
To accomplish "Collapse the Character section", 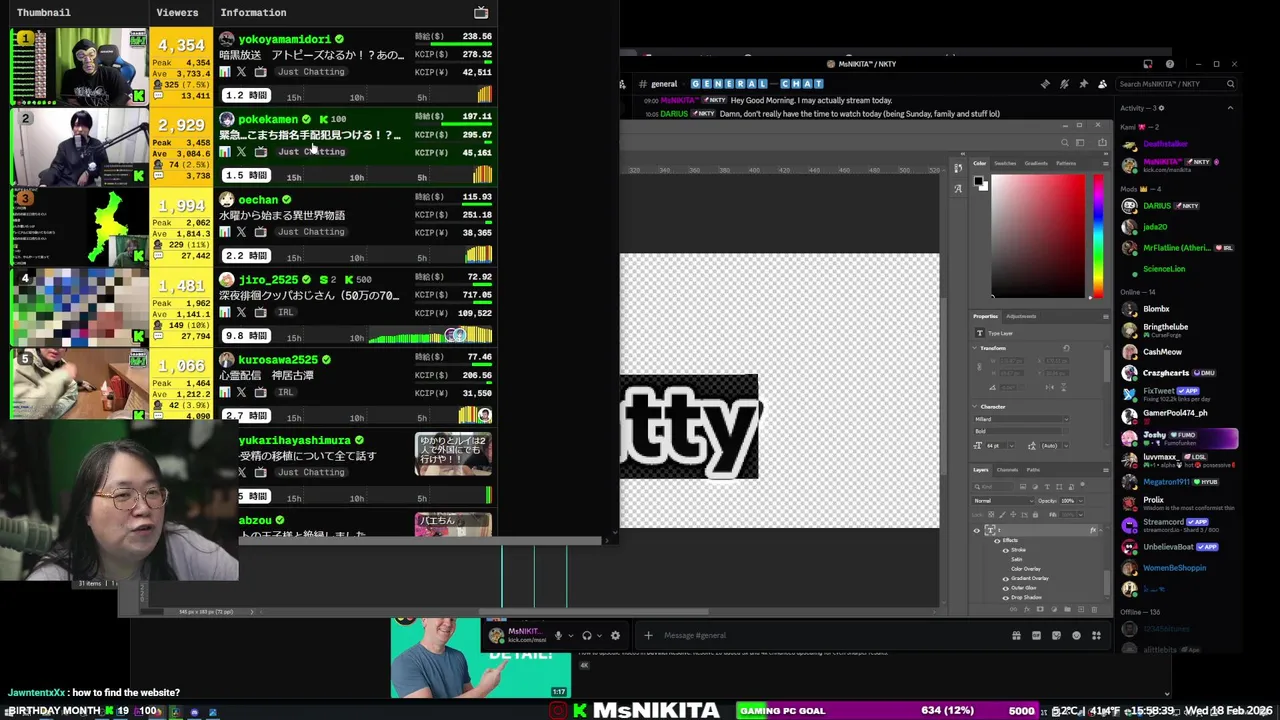I will click(x=975, y=407).
